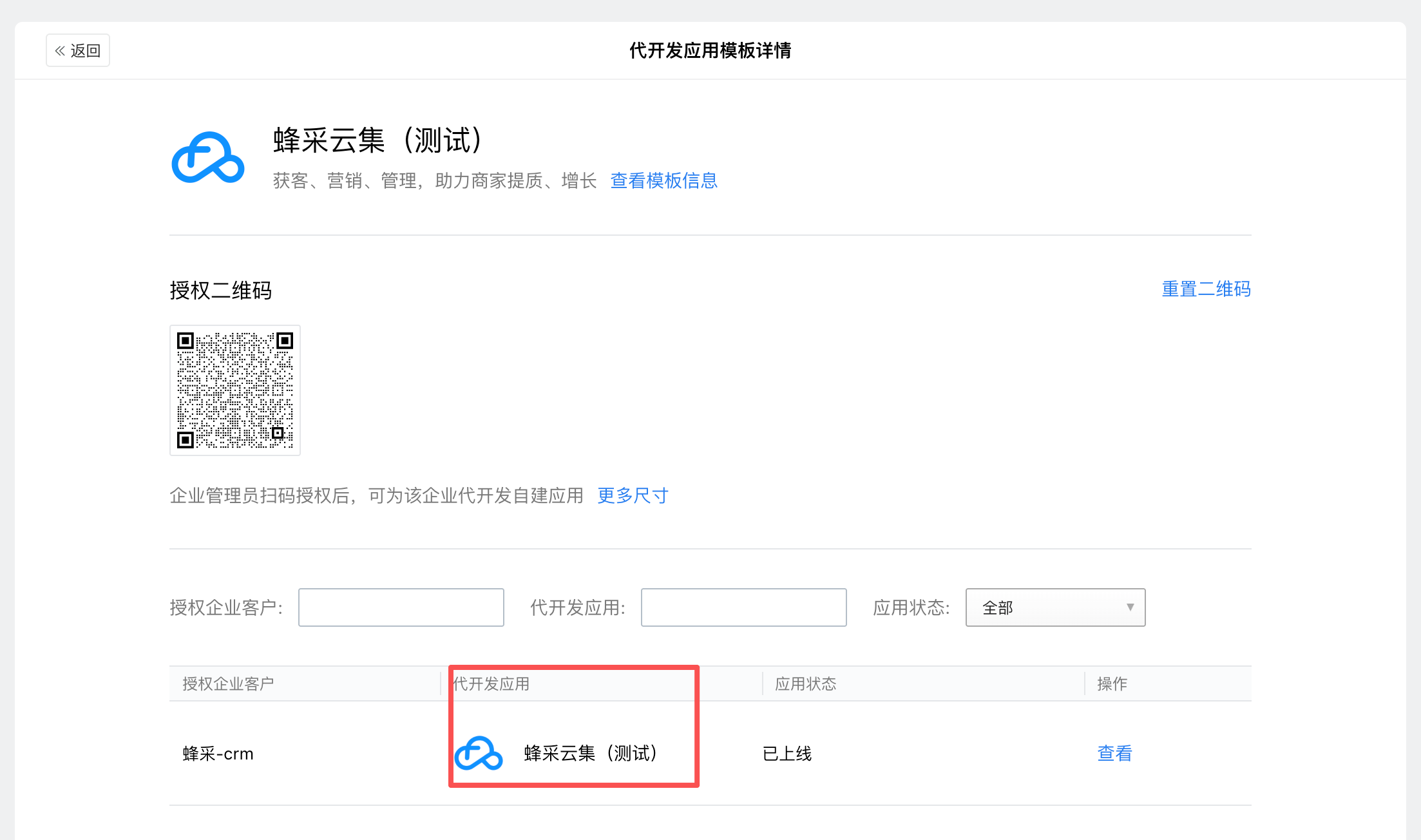Expand the 应用状态 dropdown showing 全部

[x=1055, y=607]
